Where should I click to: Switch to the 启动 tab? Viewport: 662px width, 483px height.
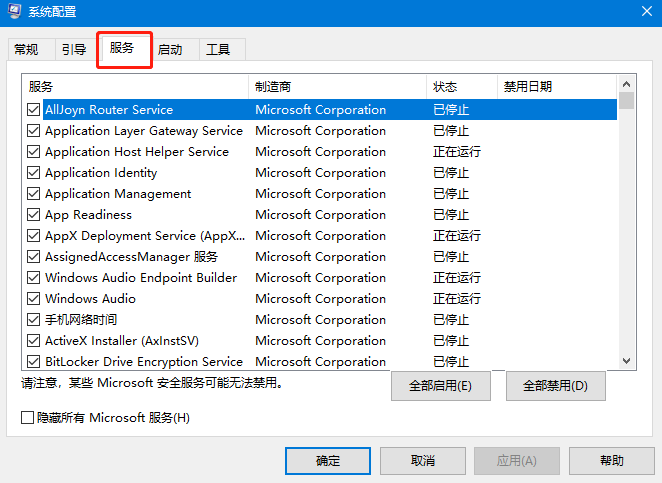[170, 49]
